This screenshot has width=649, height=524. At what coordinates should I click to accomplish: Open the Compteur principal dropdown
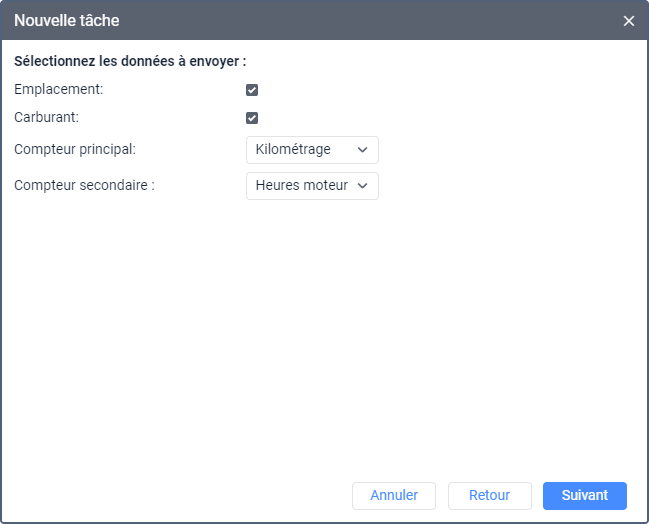pyautogui.click(x=312, y=150)
